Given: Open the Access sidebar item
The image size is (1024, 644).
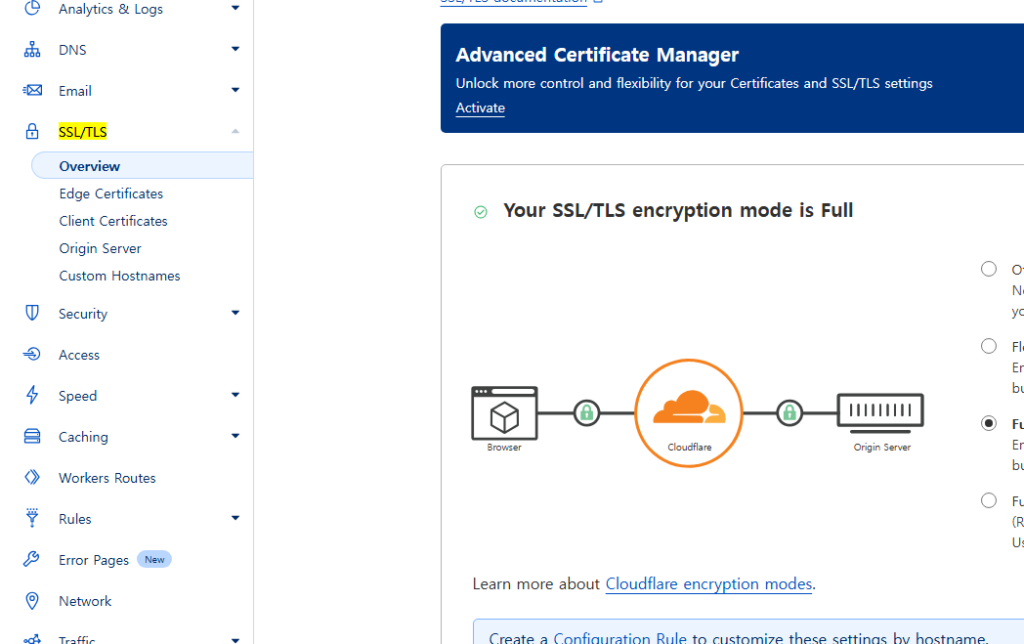Looking at the screenshot, I should point(79,355).
